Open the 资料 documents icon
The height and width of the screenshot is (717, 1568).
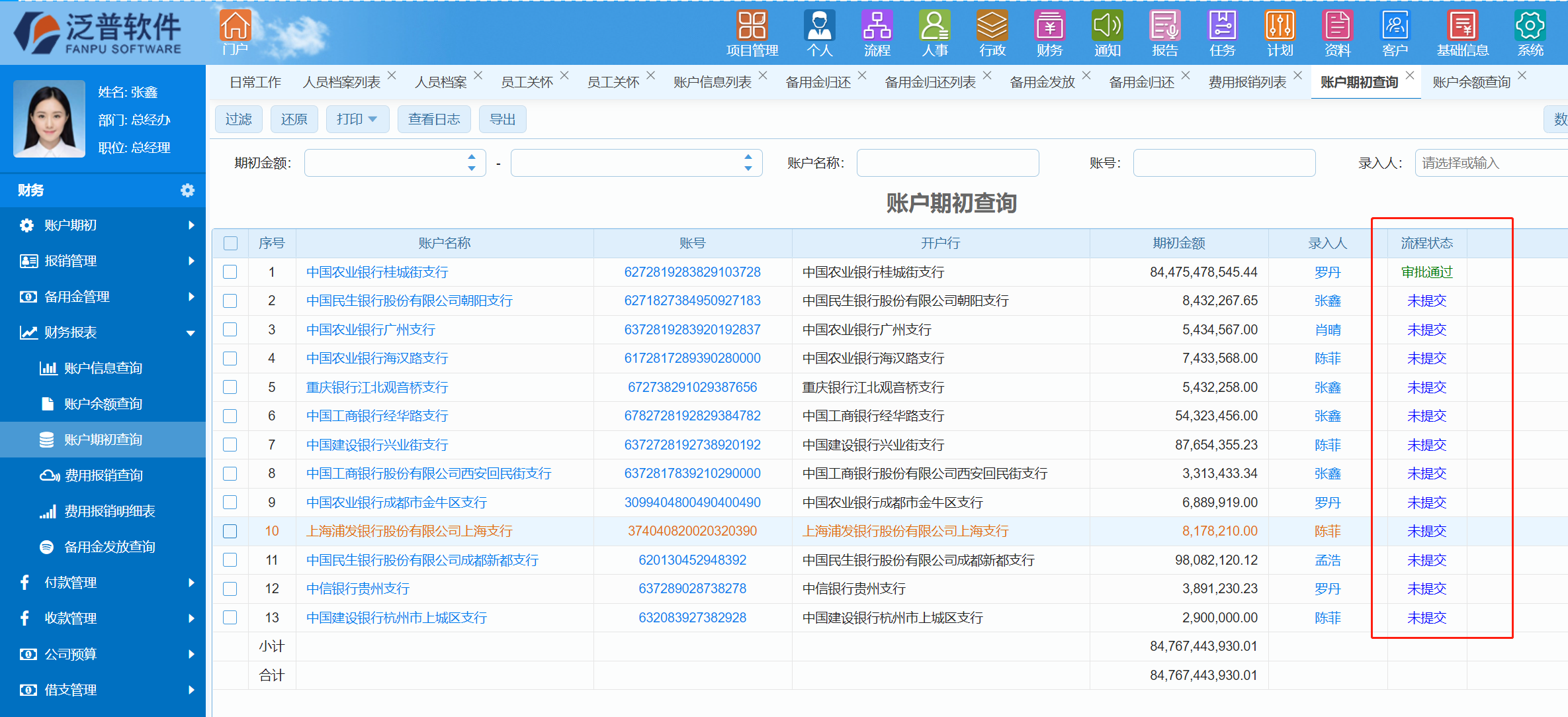pyautogui.click(x=1337, y=32)
